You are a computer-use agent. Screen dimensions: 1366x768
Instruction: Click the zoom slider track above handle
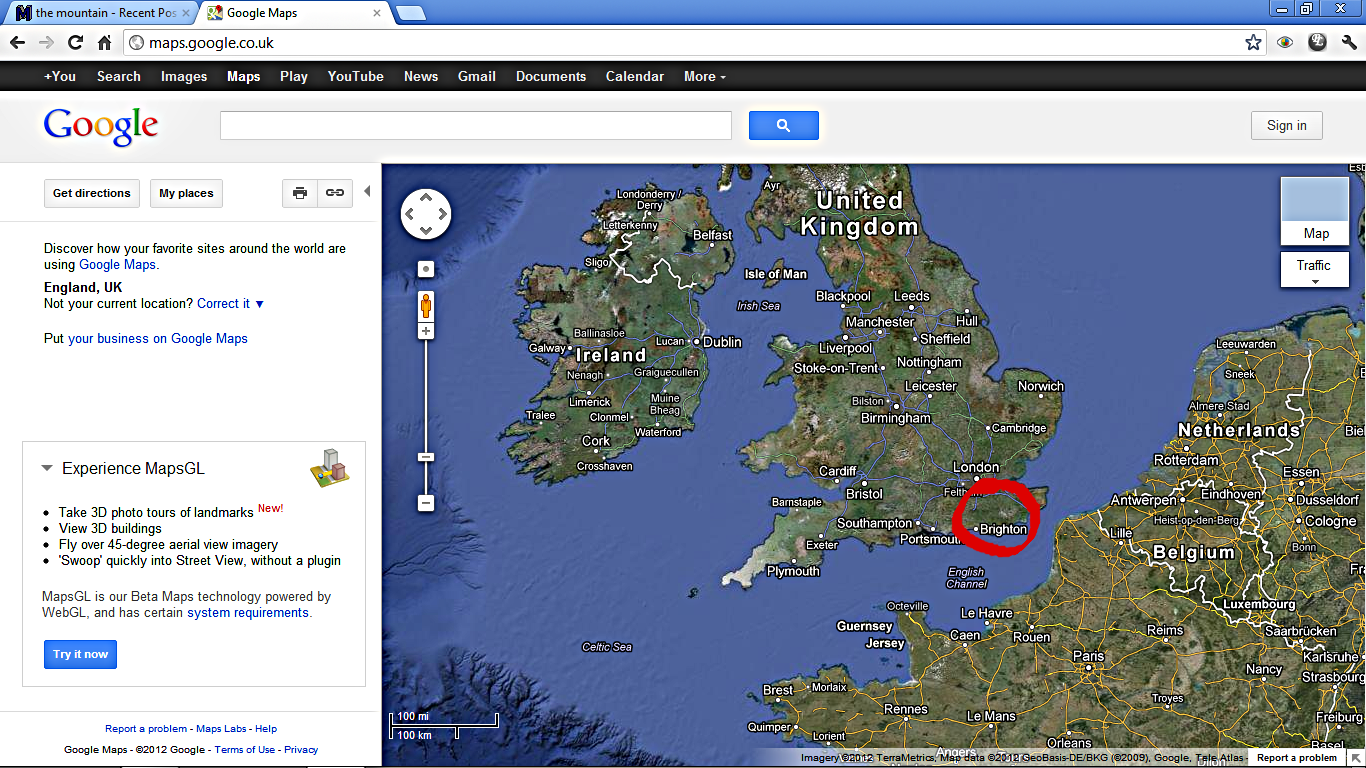[426, 395]
